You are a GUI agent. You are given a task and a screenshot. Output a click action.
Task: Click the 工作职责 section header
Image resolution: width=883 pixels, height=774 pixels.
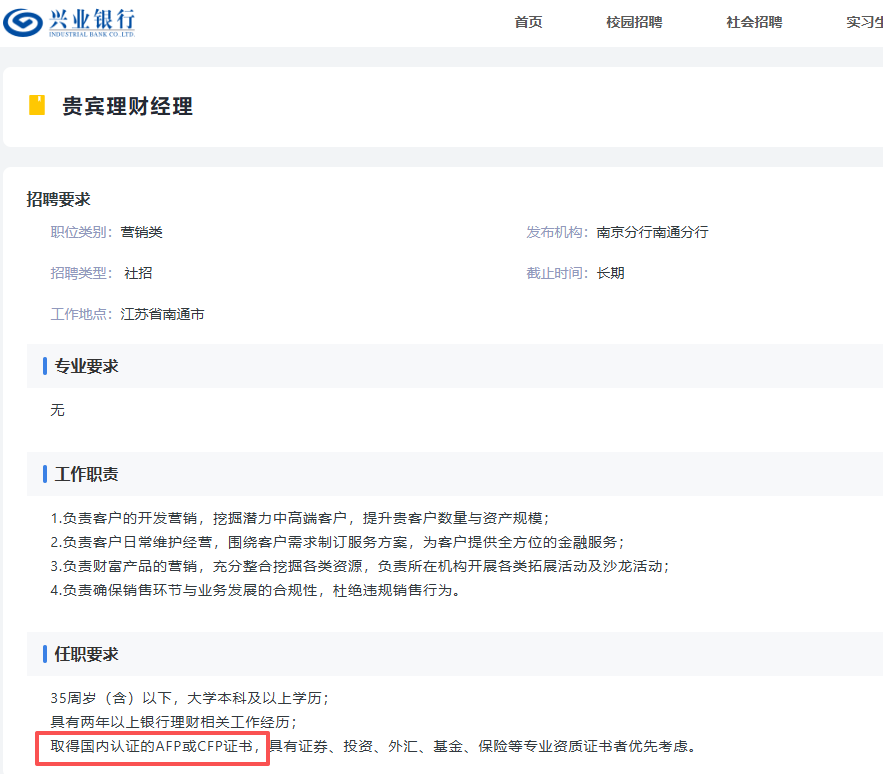point(86,474)
